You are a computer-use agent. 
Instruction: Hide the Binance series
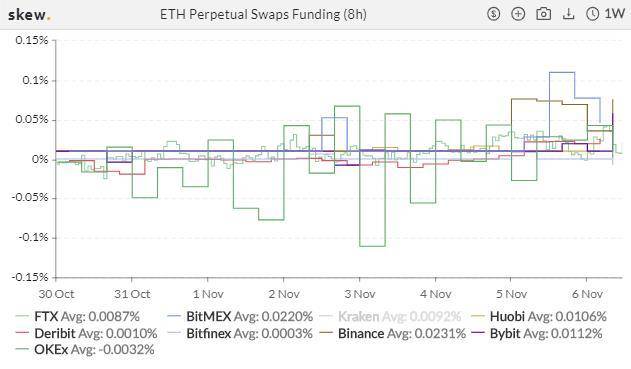click(x=392, y=333)
